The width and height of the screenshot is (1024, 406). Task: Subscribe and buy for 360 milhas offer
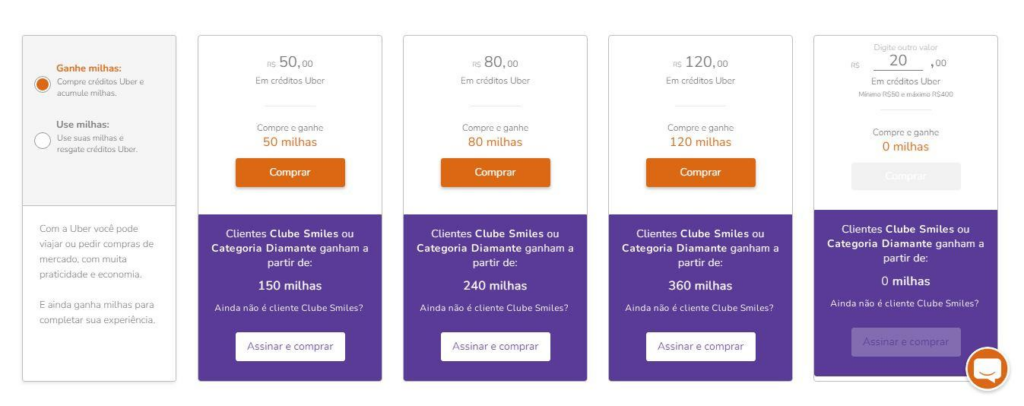pos(701,347)
